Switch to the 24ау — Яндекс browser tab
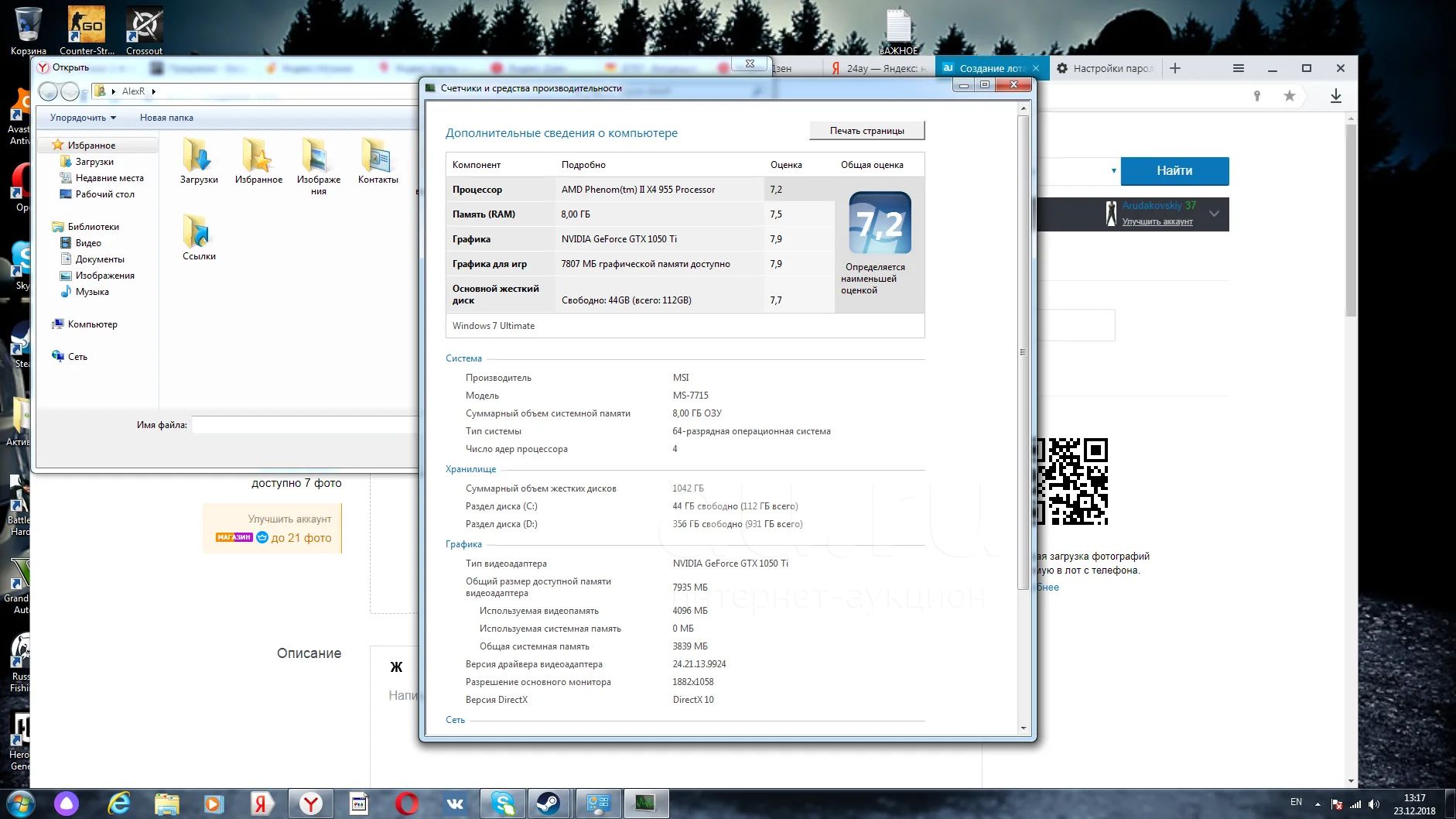The image size is (1456, 819). point(877,68)
